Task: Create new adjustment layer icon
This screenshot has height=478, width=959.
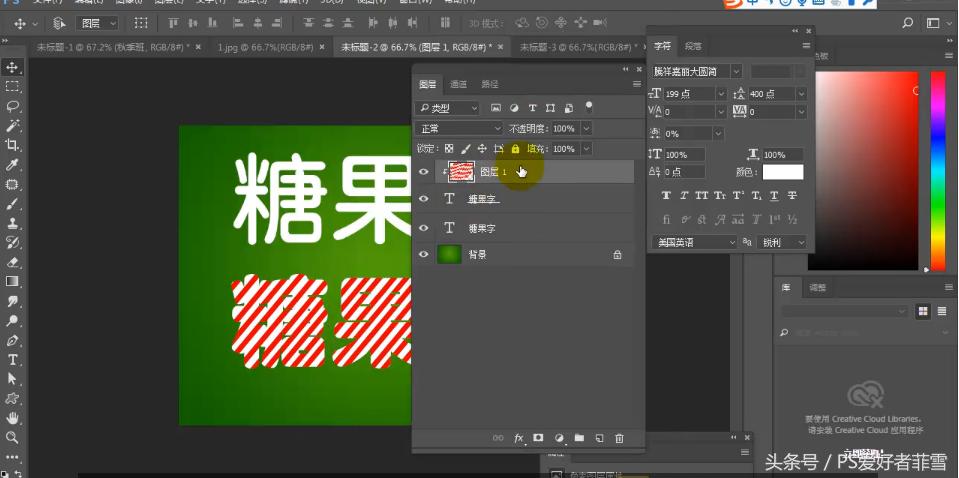Action: 558,438
